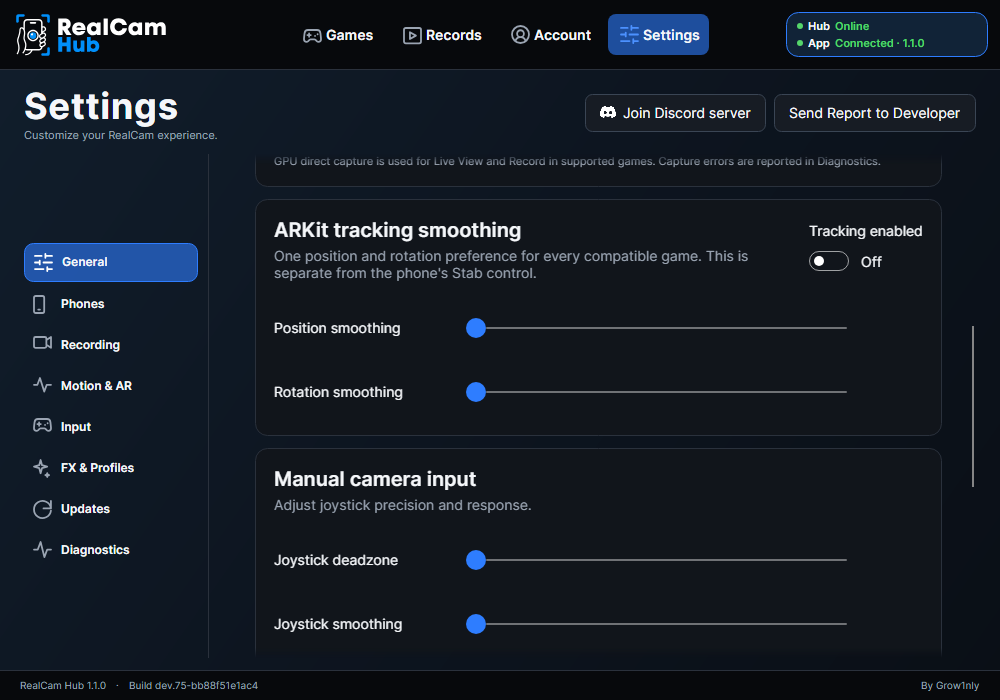Click the Settings sliders icon in the top nav
The width and height of the screenshot is (1000, 700).
pyautogui.click(x=629, y=34)
